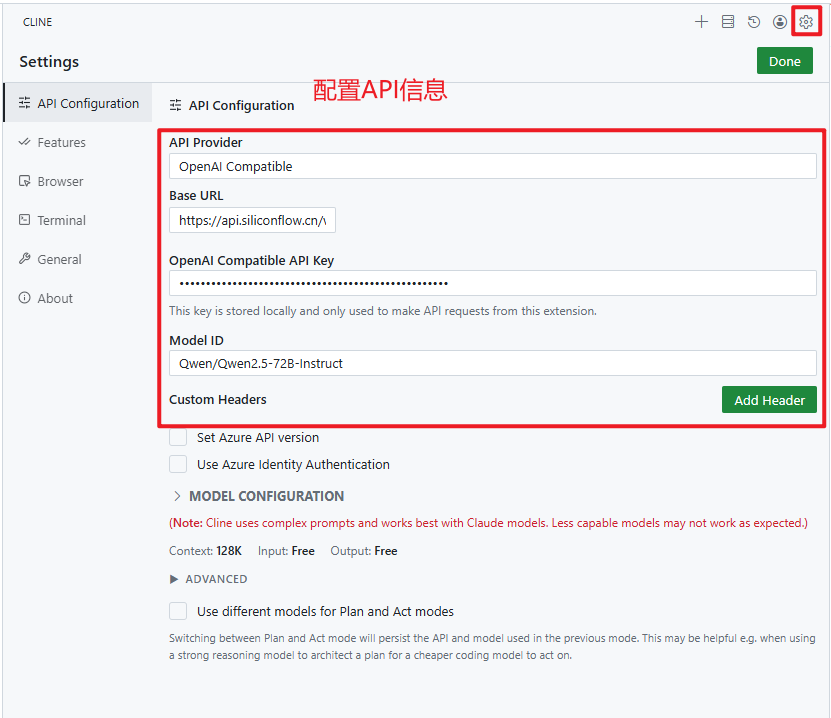Click Done to save settings
This screenshot has width=831, height=718.
point(784,61)
